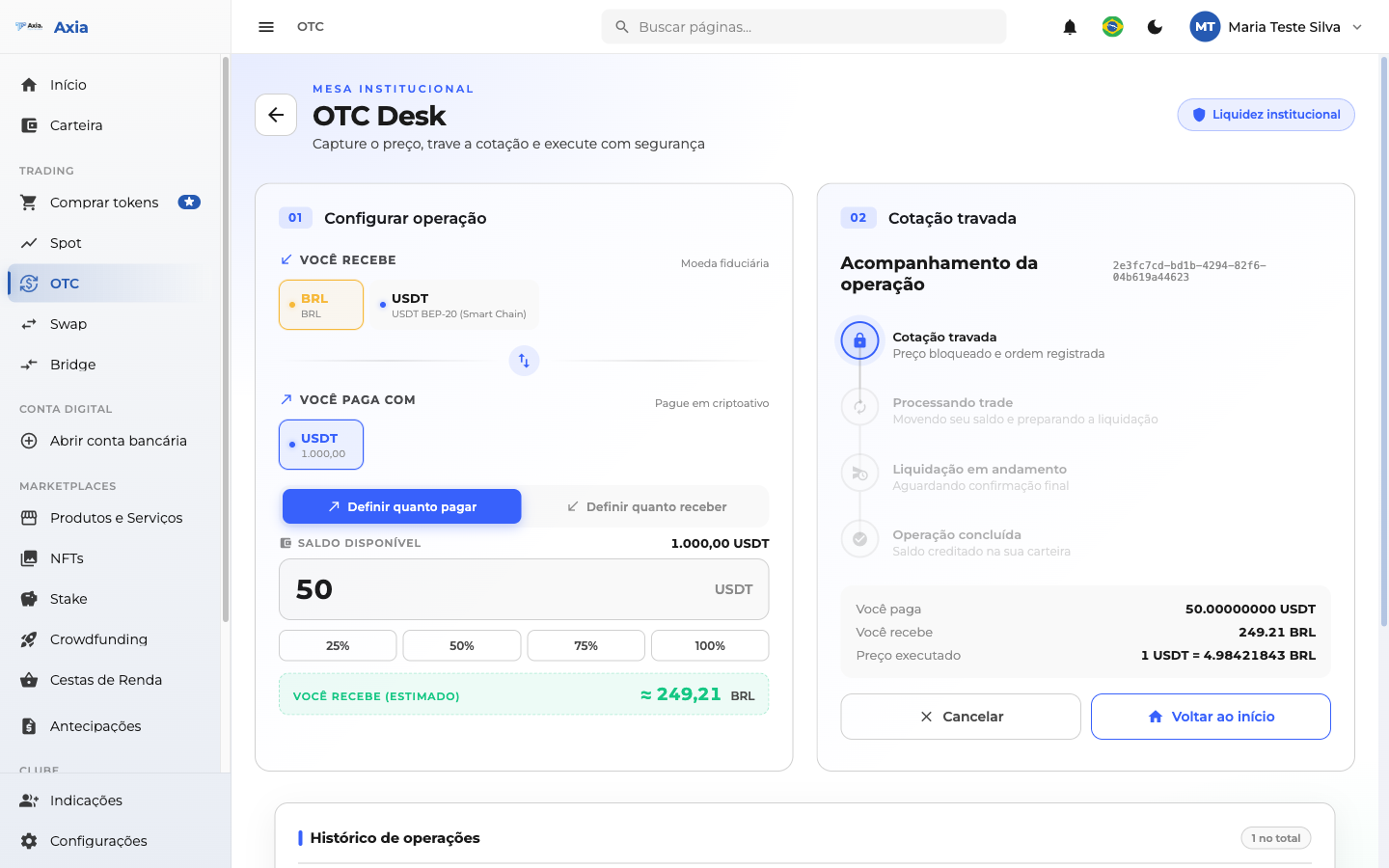Click the Configurações gear icon
The height and width of the screenshot is (868, 1389).
point(29,841)
